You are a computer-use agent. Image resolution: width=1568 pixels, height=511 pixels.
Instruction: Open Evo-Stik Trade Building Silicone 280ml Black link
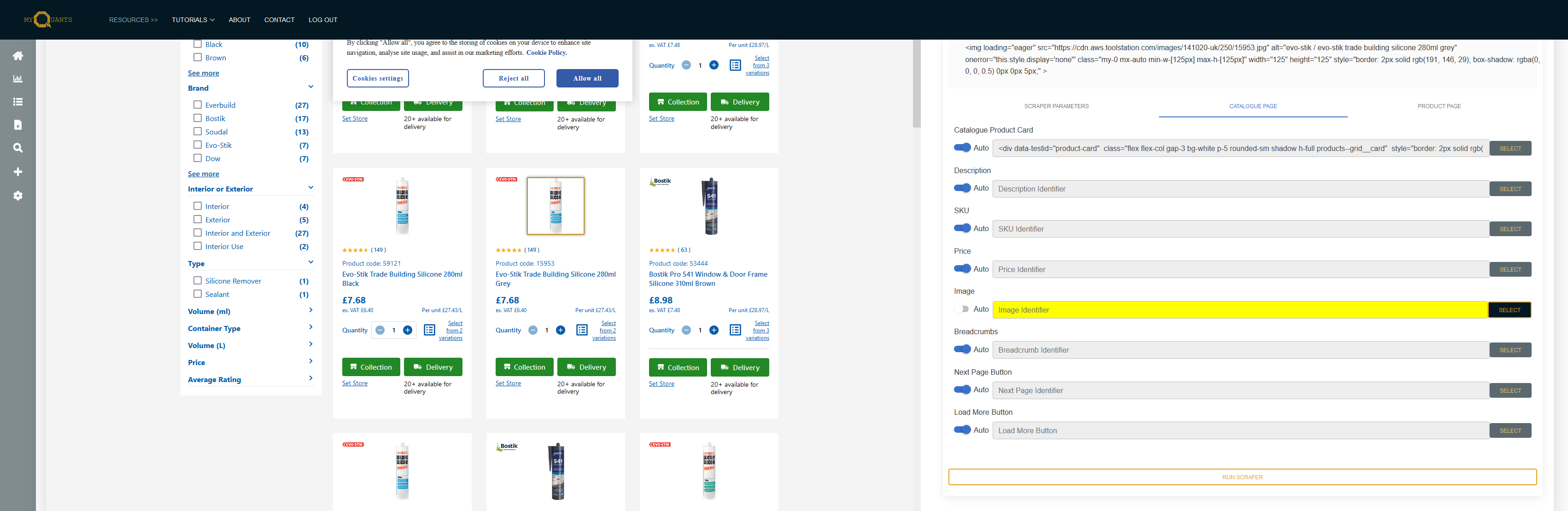(x=402, y=279)
